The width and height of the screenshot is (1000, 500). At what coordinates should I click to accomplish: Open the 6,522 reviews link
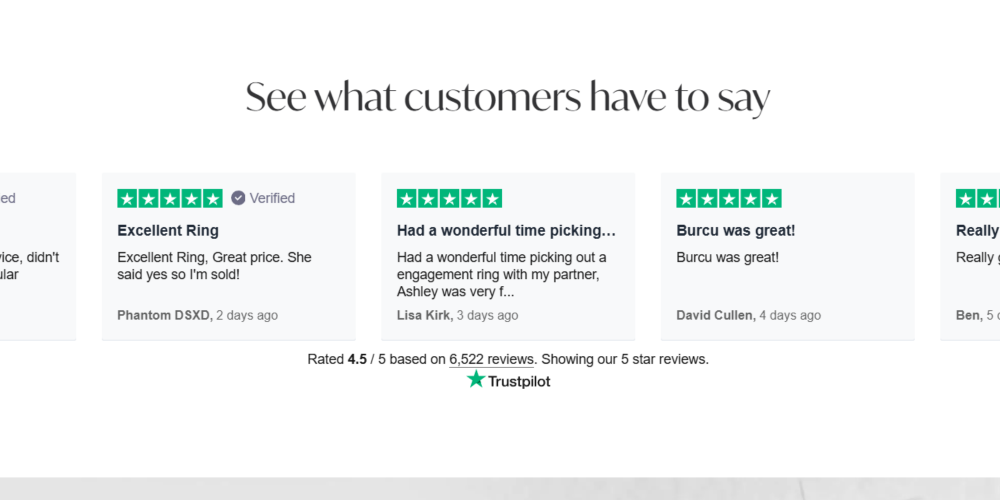tap(491, 359)
